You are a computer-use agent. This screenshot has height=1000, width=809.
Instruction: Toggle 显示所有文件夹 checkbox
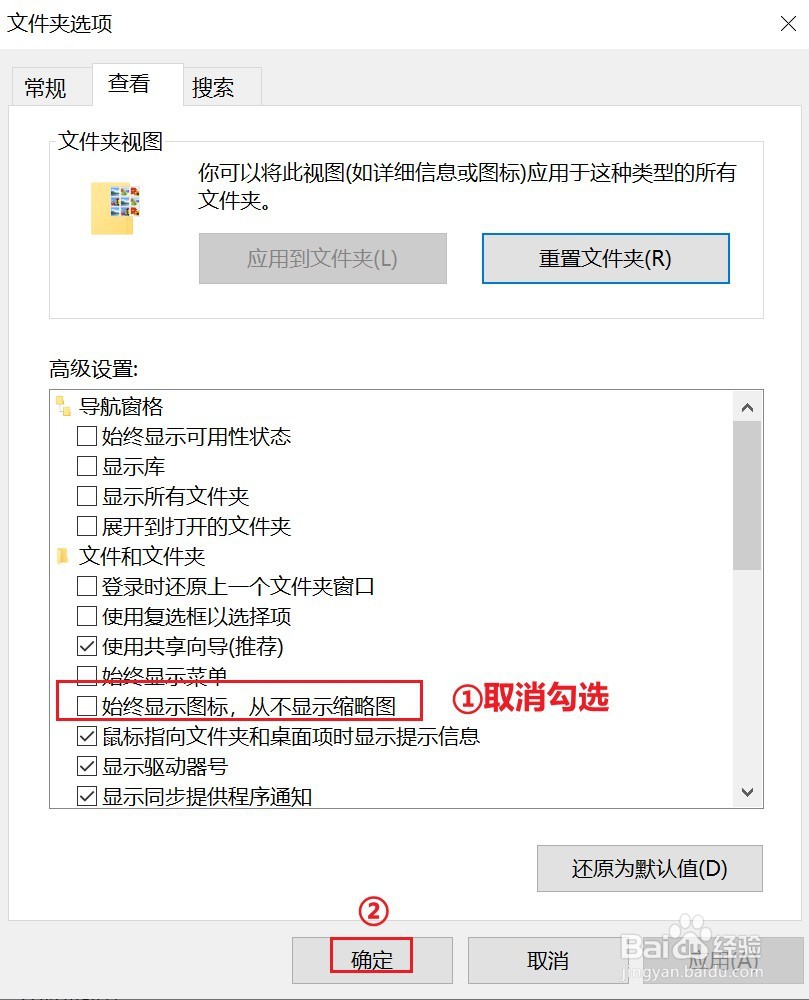click(87, 496)
